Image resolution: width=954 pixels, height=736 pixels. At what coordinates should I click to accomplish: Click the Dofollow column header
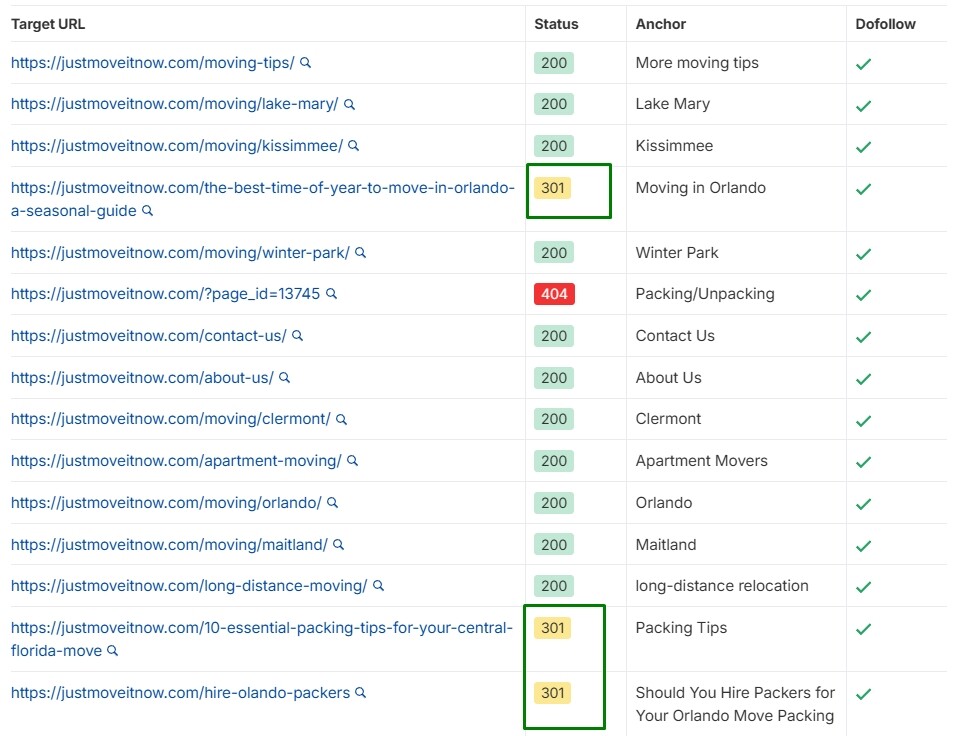click(885, 24)
